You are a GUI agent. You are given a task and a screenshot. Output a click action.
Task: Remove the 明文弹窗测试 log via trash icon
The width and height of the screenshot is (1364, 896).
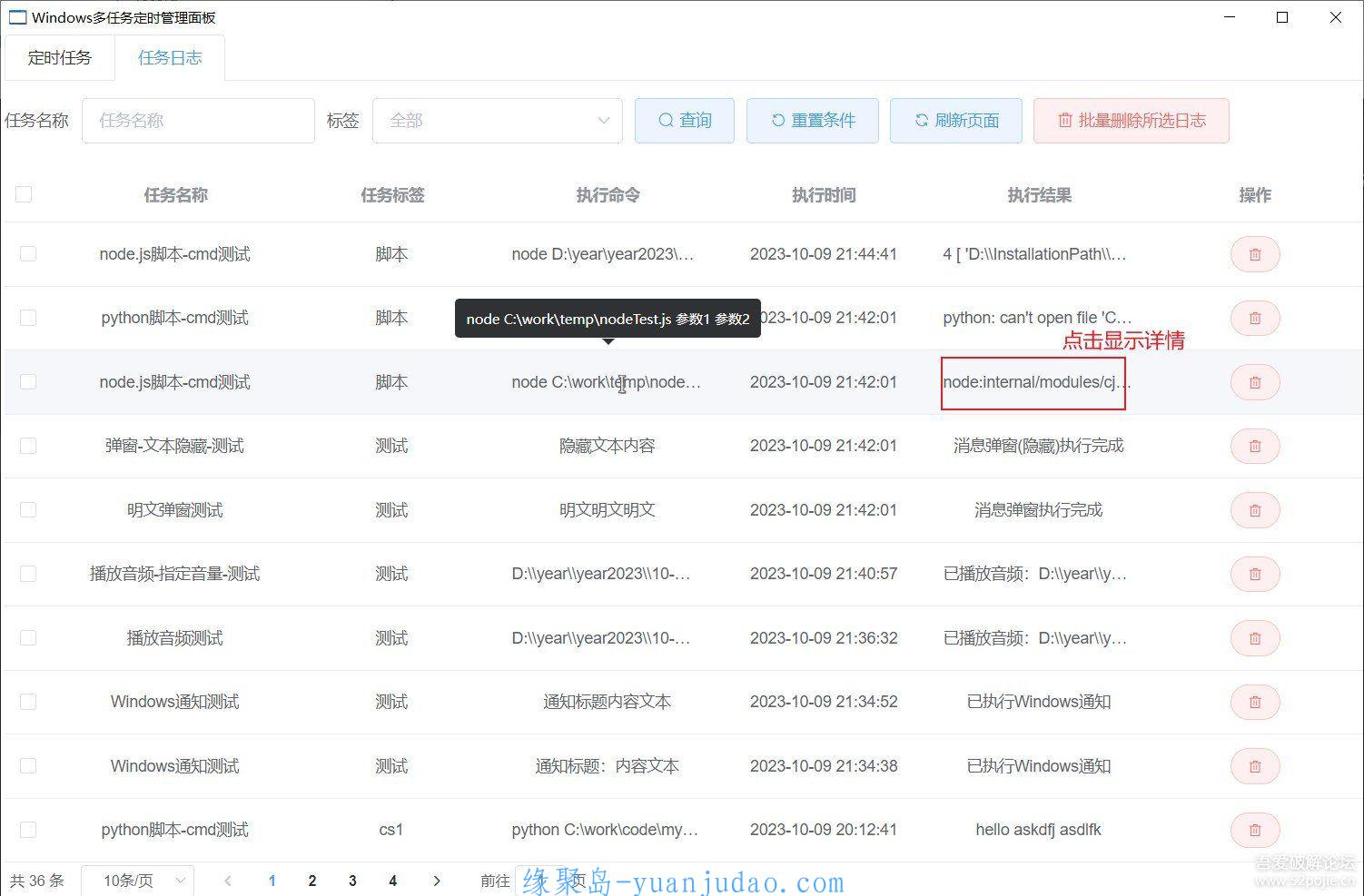1254,510
